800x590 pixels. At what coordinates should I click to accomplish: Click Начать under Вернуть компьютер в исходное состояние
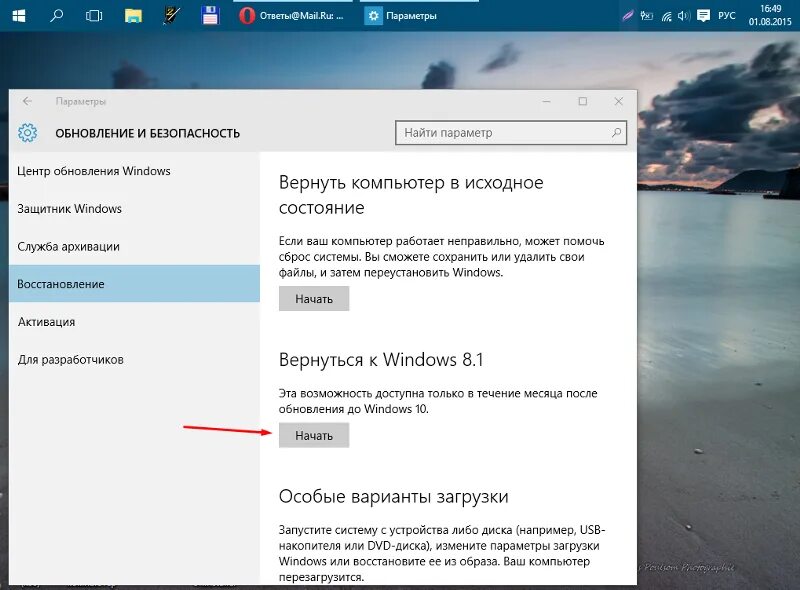point(314,299)
